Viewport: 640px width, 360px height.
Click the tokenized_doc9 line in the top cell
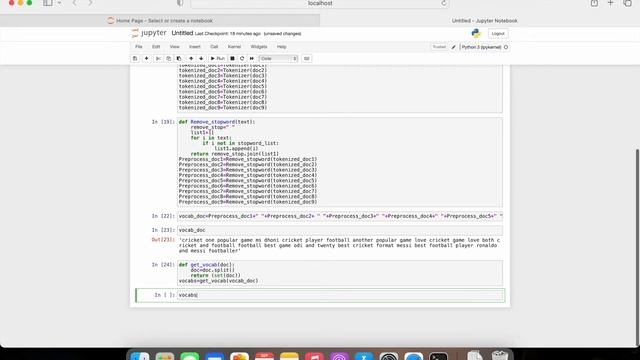tap(223, 108)
